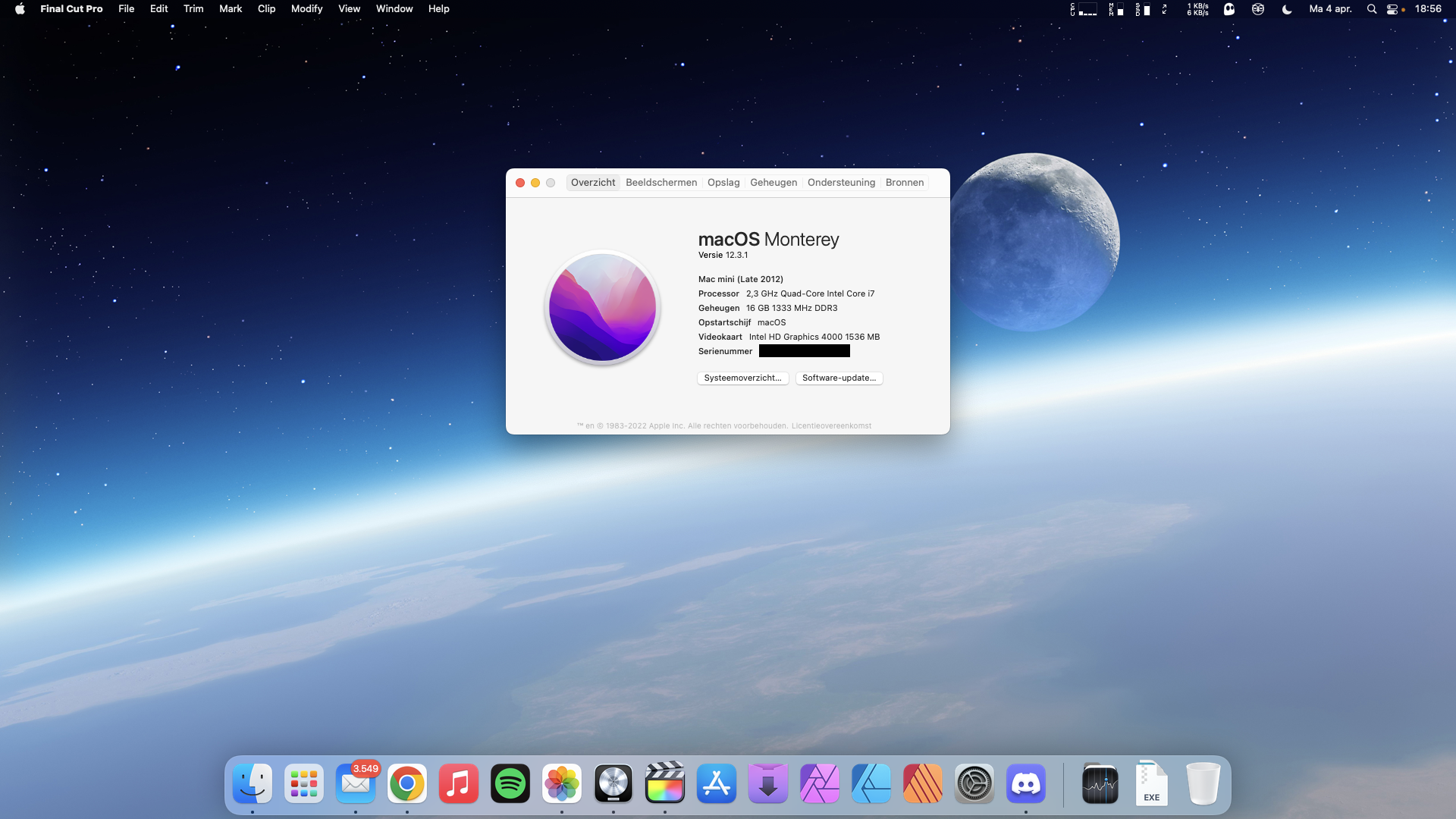Open the File menu
Screen dimensions: 1456x819
coord(127,9)
